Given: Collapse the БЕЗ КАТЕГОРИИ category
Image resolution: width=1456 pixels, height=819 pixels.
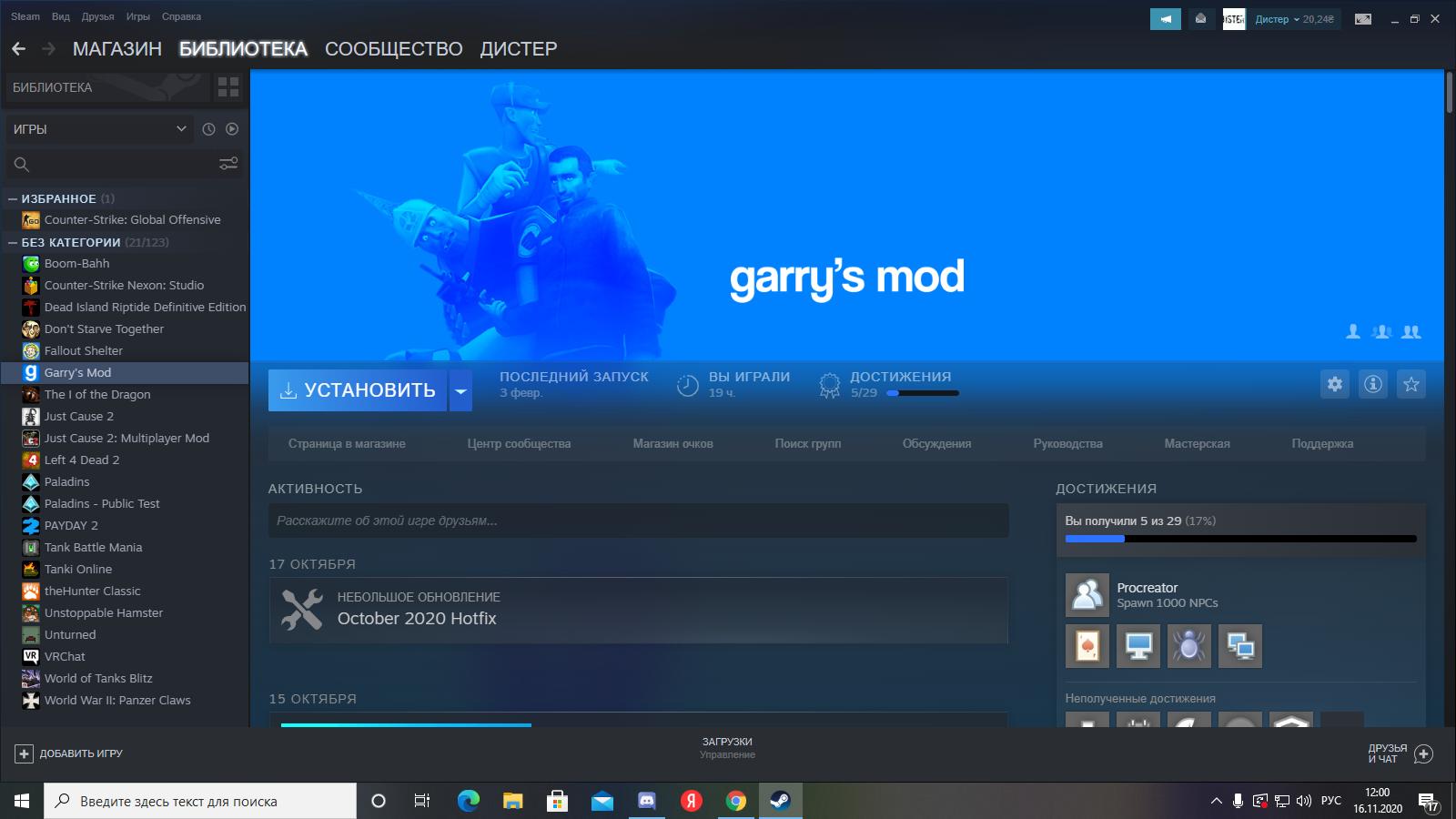Looking at the screenshot, I should coord(13,242).
